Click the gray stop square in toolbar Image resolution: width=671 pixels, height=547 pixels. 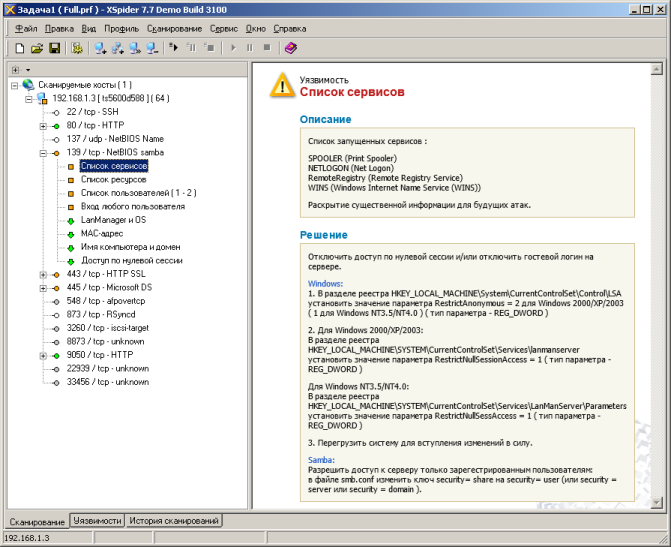point(267,48)
